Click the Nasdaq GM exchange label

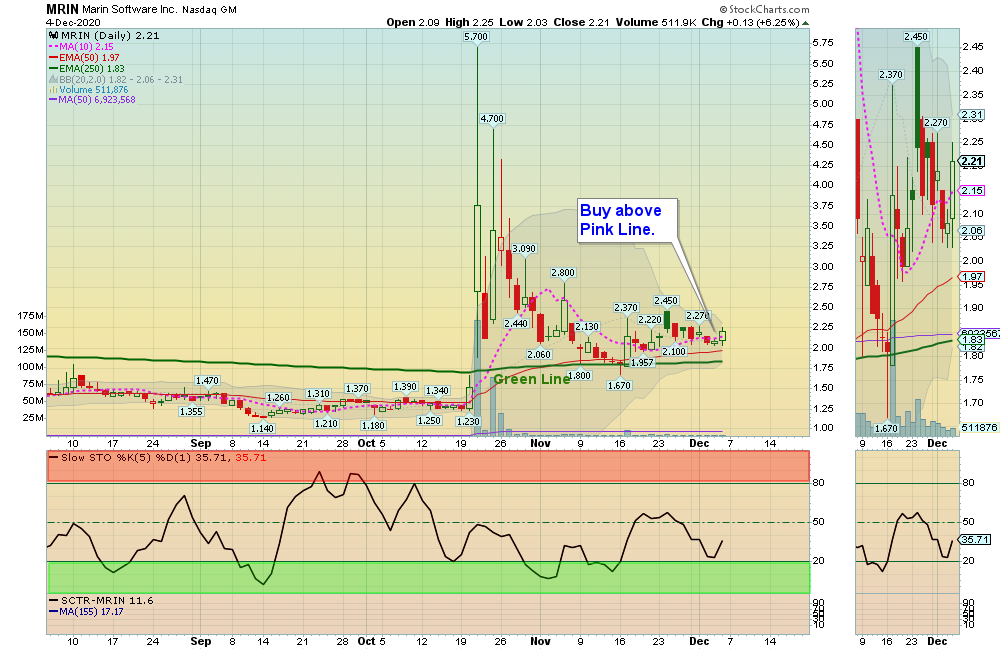click(209, 10)
